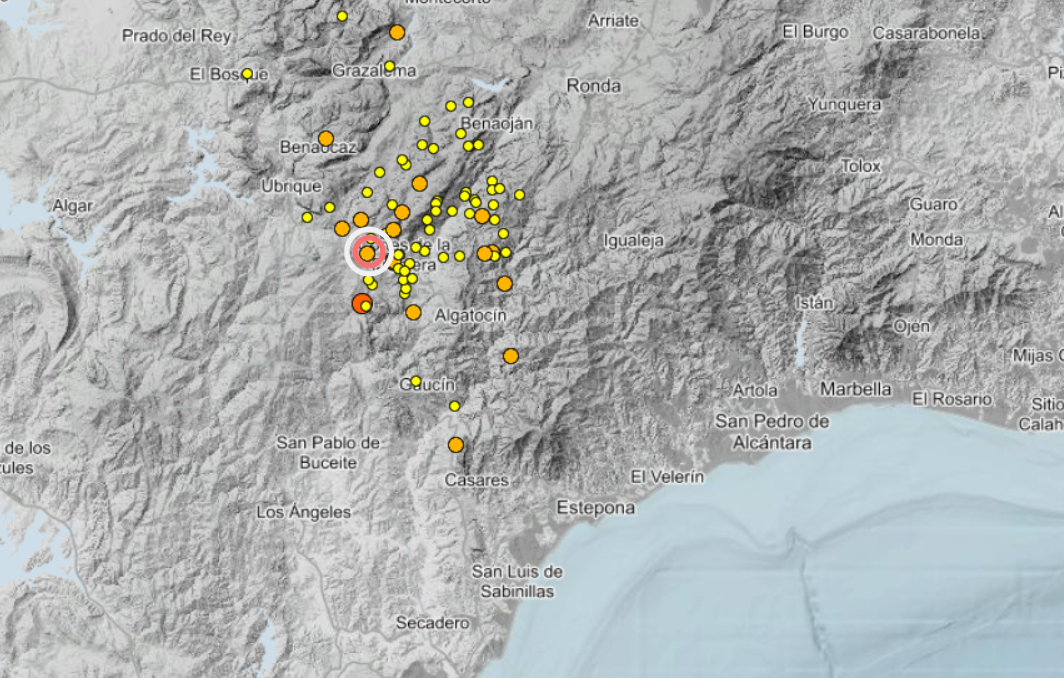This screenshot has width=1064, height=678.
Task: Click the yellow marker beside El Bosque label
Action: pyautogui.click(x=247, y=73)
